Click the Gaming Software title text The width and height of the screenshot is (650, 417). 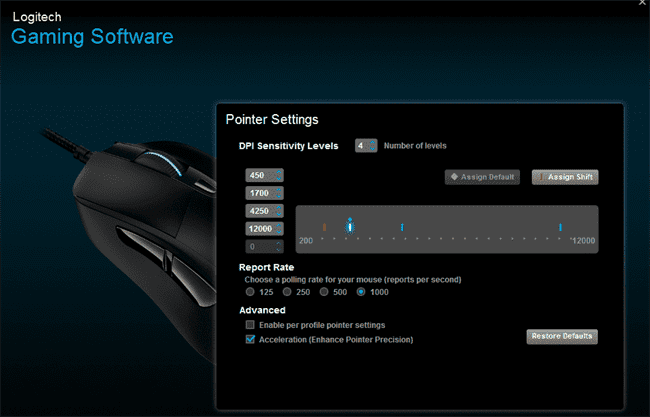pos(92,36)
